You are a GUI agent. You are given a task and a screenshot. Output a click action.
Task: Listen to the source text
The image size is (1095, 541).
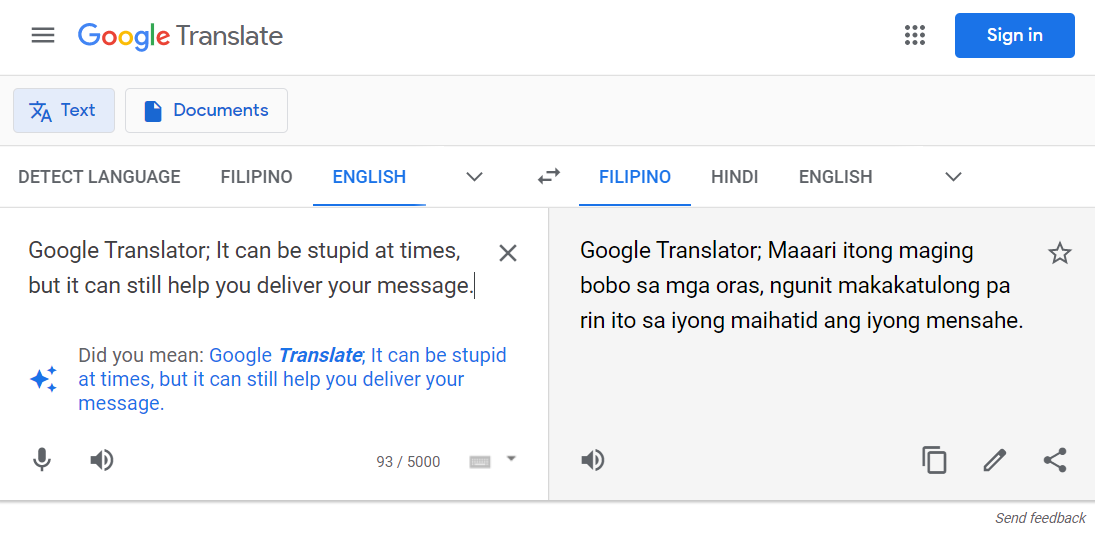click(102, 460)
